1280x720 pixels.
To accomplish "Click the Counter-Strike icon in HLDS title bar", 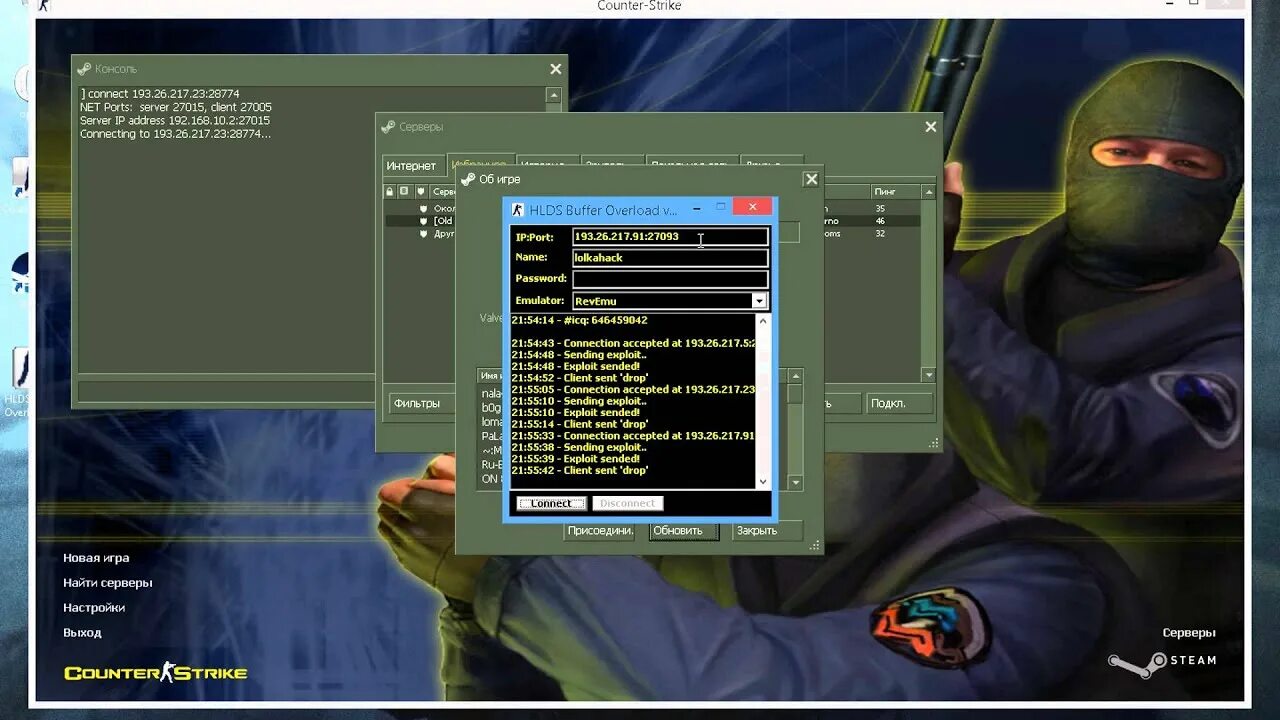I will 518,210.
